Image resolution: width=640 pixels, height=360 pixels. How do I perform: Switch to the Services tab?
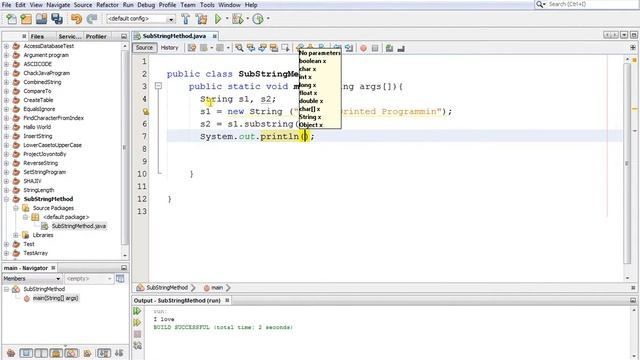(69, 36)
